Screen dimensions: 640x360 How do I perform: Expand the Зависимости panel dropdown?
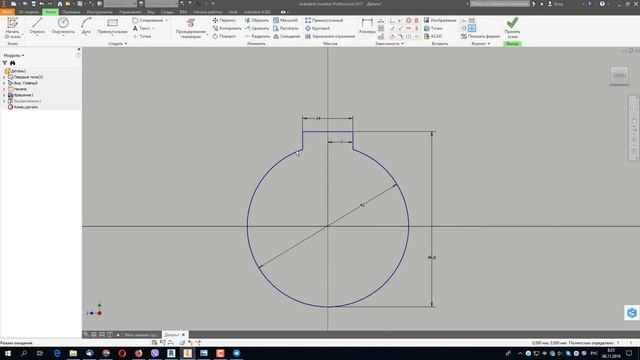click(389, 44)
